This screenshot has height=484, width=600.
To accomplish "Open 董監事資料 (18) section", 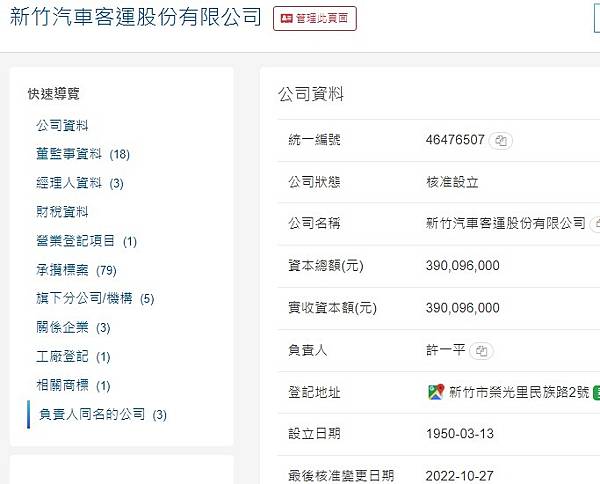I will pyautogui.click(x=83, y=154).
